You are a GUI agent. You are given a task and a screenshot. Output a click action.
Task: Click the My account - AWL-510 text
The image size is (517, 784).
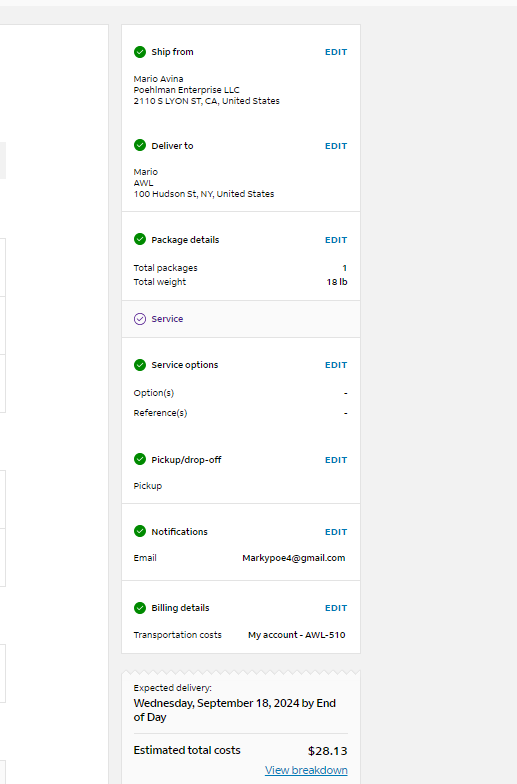[296, 635]
